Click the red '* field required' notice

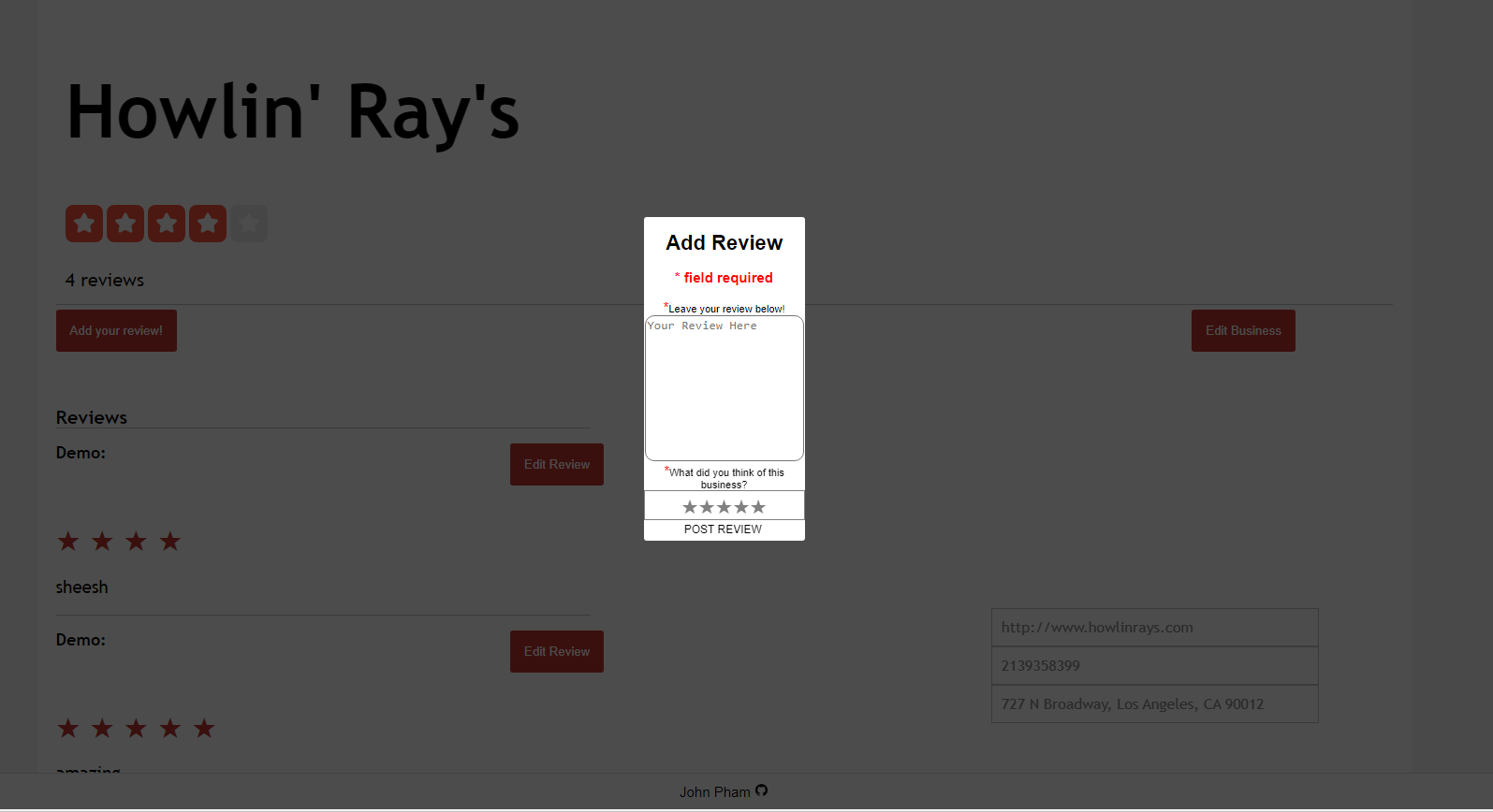pyautogui.click(x=724, y=278)
